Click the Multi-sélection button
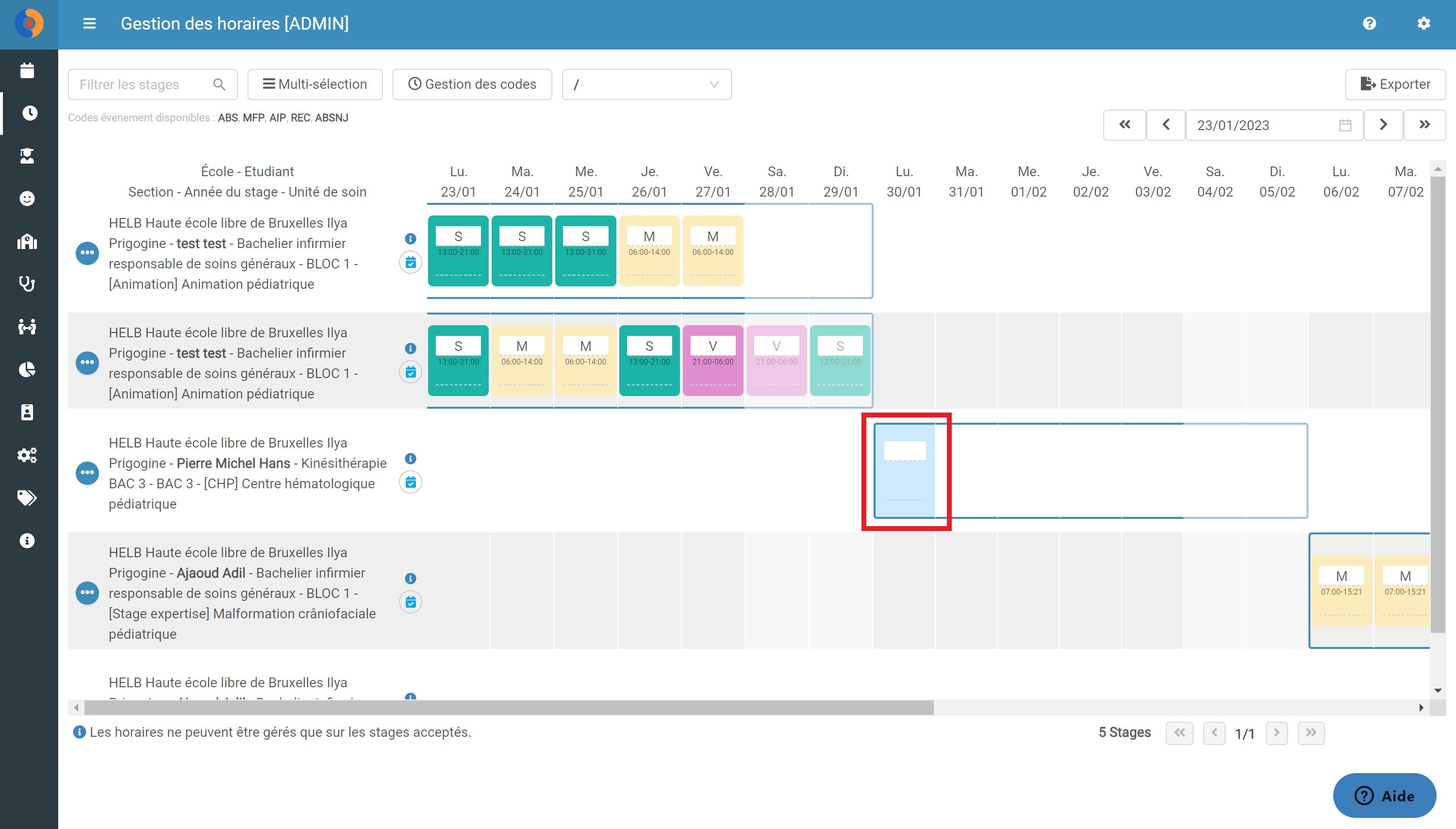 (x=315, y=84)
